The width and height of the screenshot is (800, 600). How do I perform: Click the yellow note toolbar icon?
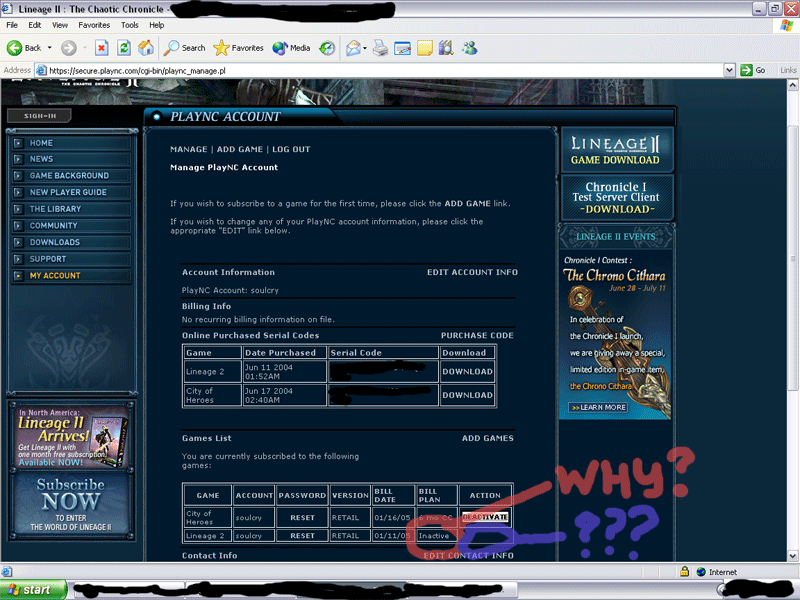(424, 48)
